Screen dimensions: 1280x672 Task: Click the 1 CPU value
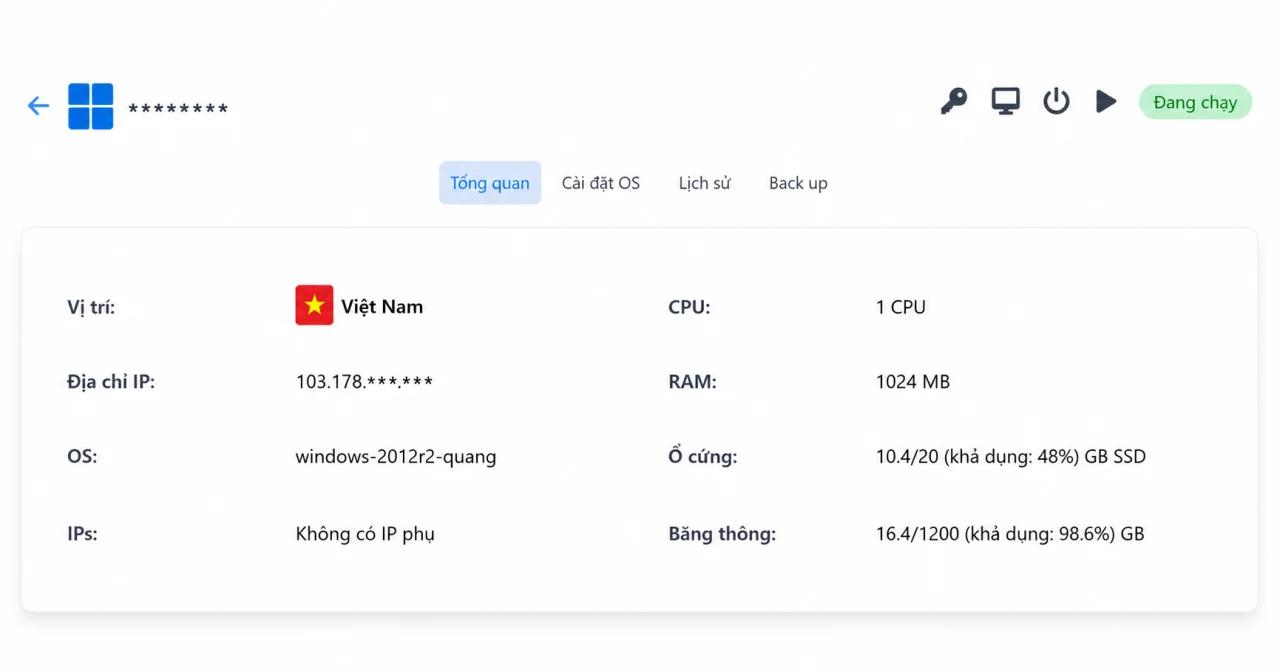[x=901, y=307]
